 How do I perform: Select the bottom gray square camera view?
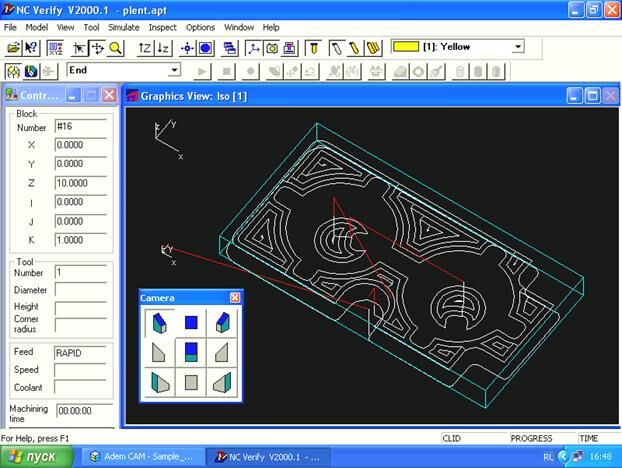191,382
